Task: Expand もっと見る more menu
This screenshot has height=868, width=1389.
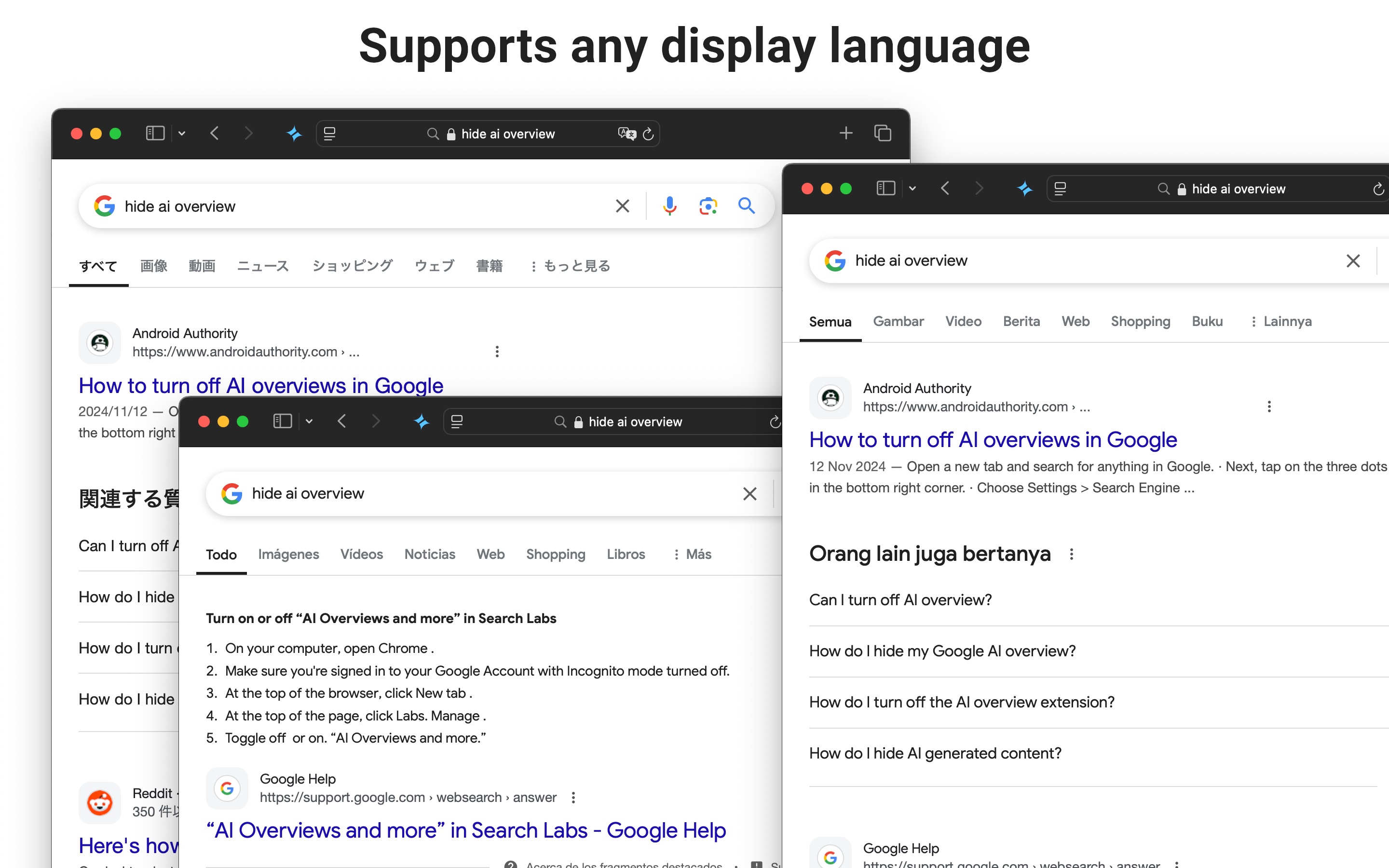Action: tap(570, 266)
